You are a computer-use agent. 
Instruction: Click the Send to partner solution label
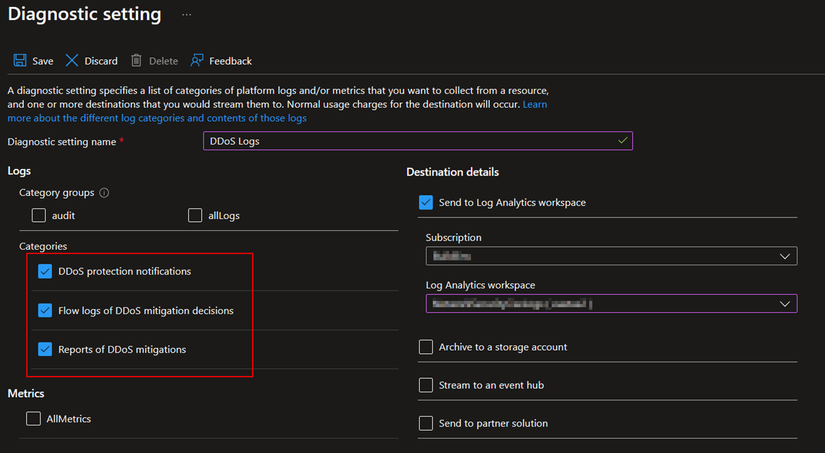(x=494, y=424)
